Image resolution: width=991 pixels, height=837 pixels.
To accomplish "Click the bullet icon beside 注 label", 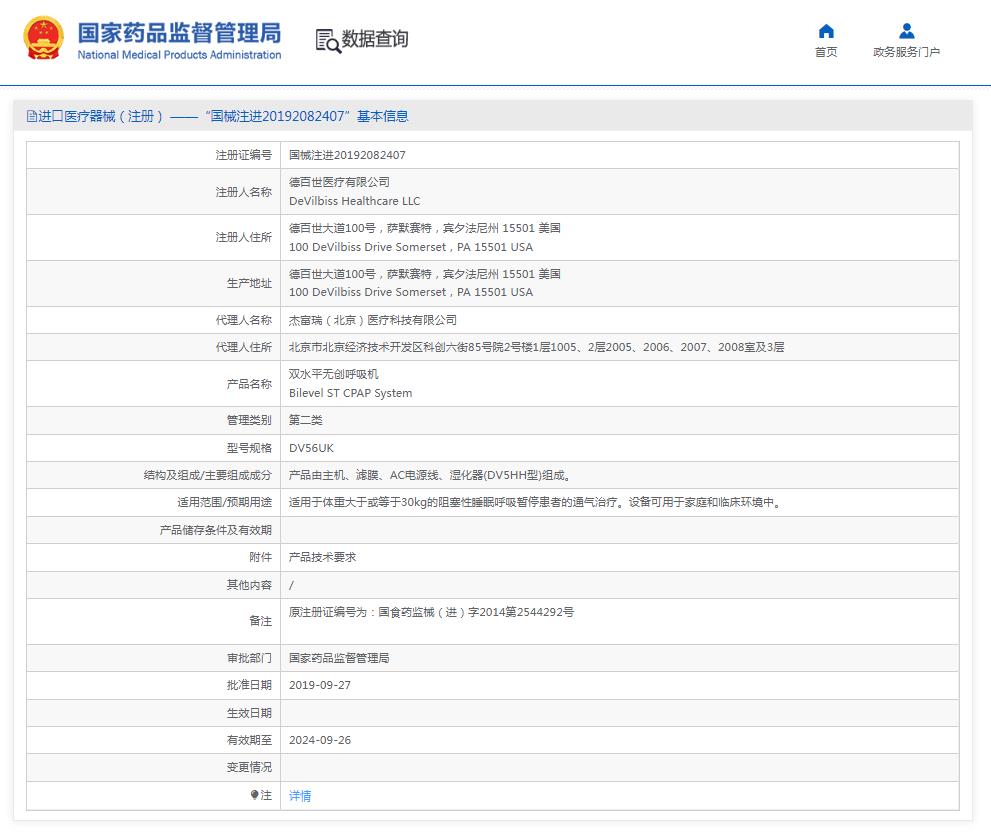I will [254, 795].
